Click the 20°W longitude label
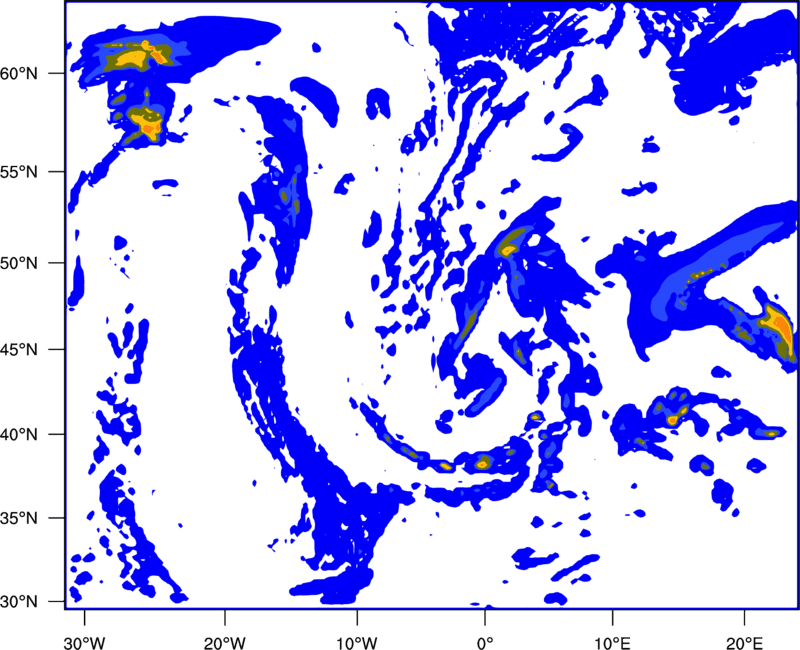800x650 pixels. [x=224, y=643]
